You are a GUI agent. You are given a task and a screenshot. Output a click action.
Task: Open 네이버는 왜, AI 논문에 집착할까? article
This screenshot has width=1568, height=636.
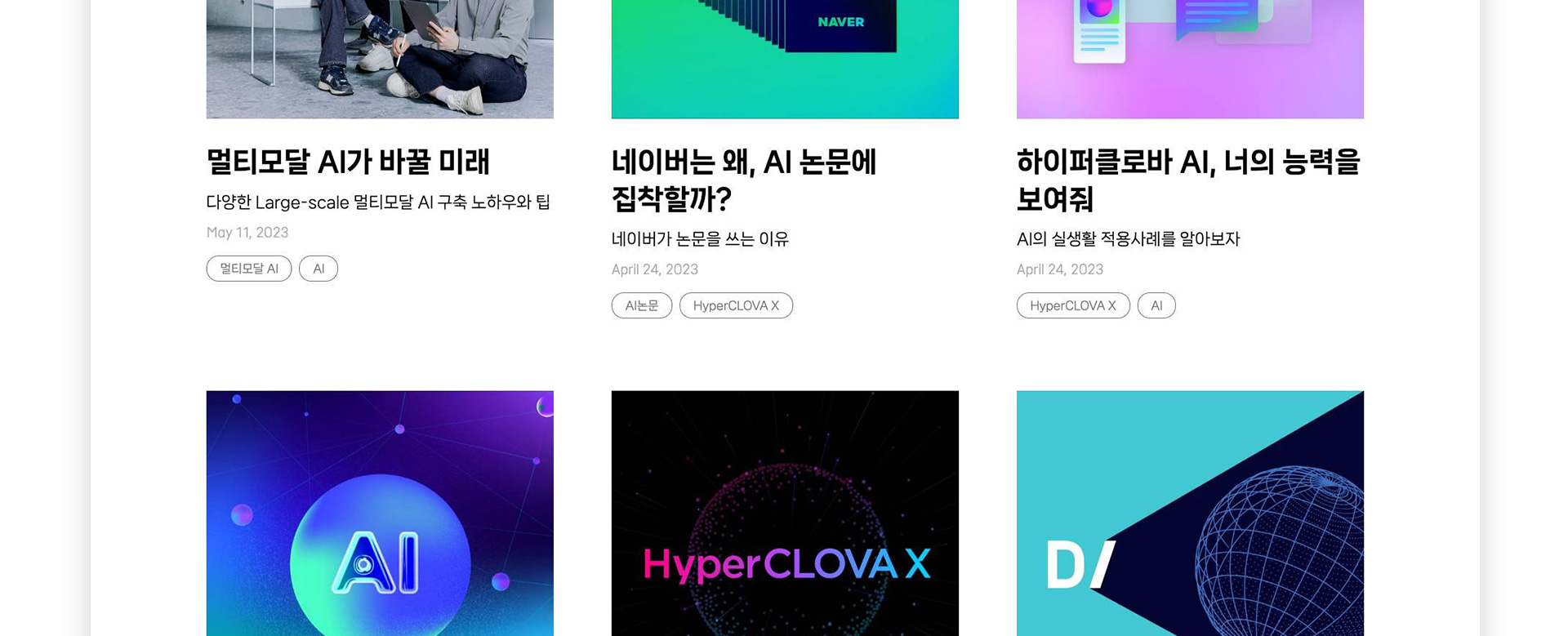(x=743, y=180)
